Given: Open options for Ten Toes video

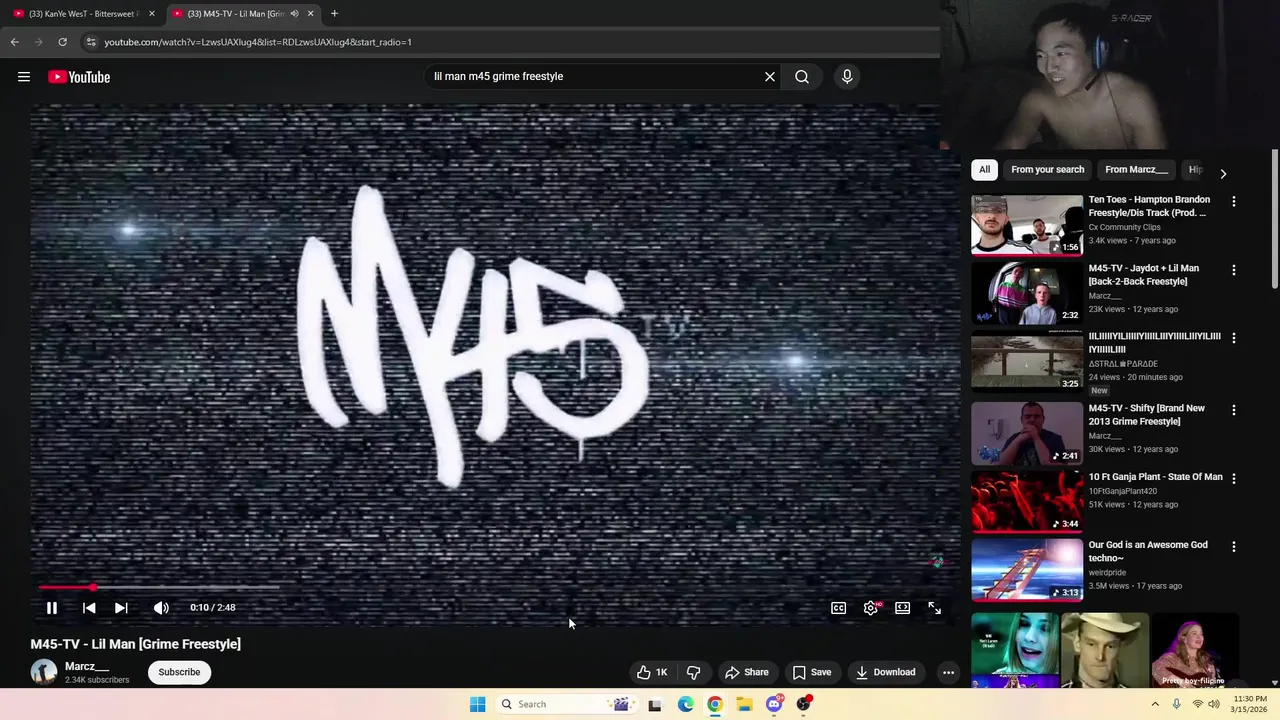Looking at the screenshot, I should (x=1234, y=201).
